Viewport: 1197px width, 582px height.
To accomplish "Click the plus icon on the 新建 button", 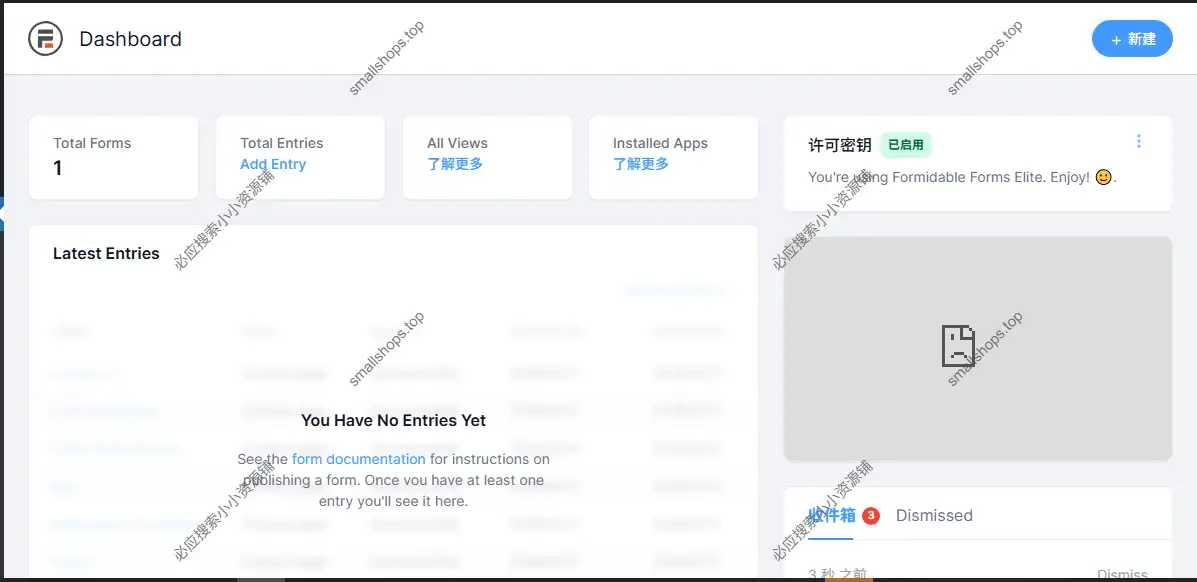I will point(1116,39).
